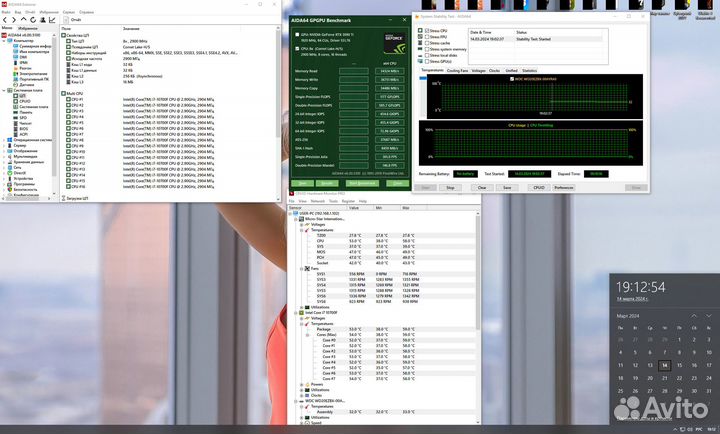Collapse the Fans node in HWMonitor

(302, 269)
